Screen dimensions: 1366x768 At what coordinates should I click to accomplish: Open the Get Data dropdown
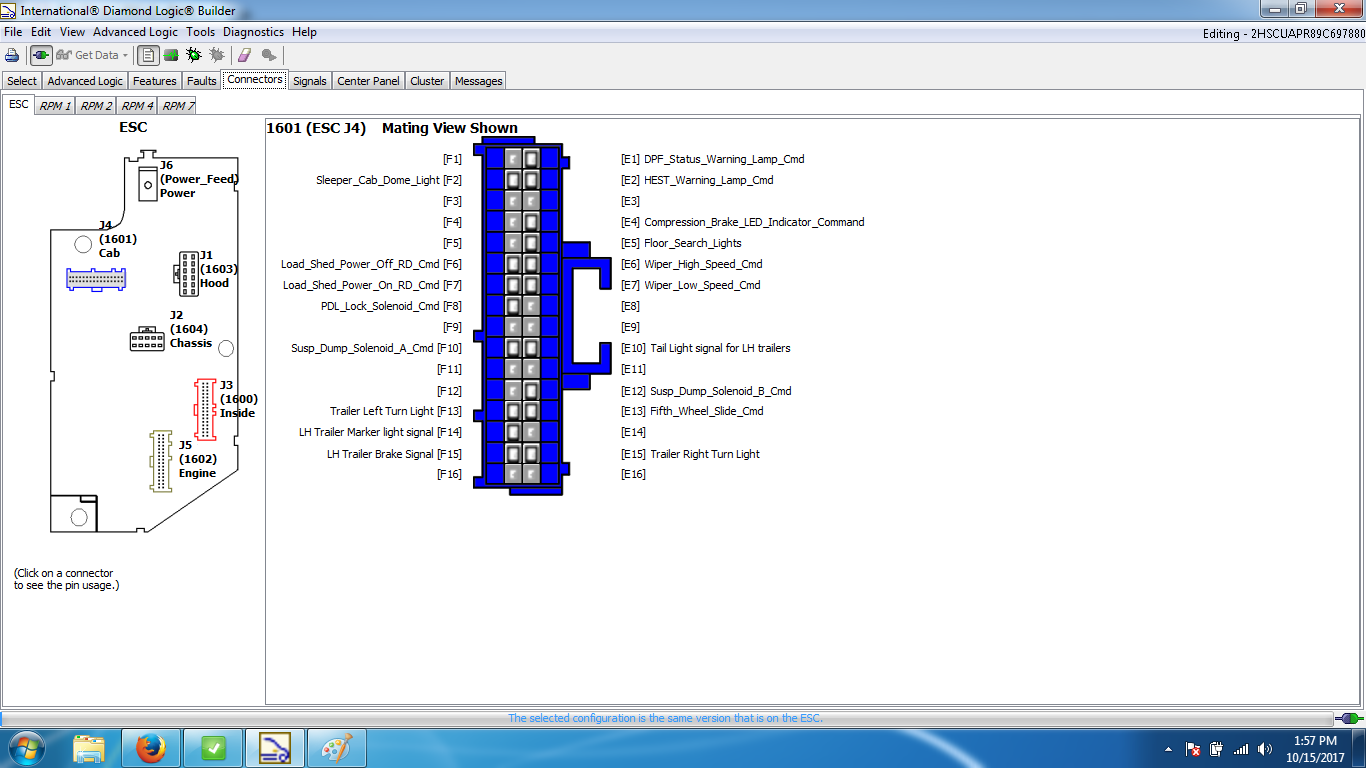coord(92,55)
